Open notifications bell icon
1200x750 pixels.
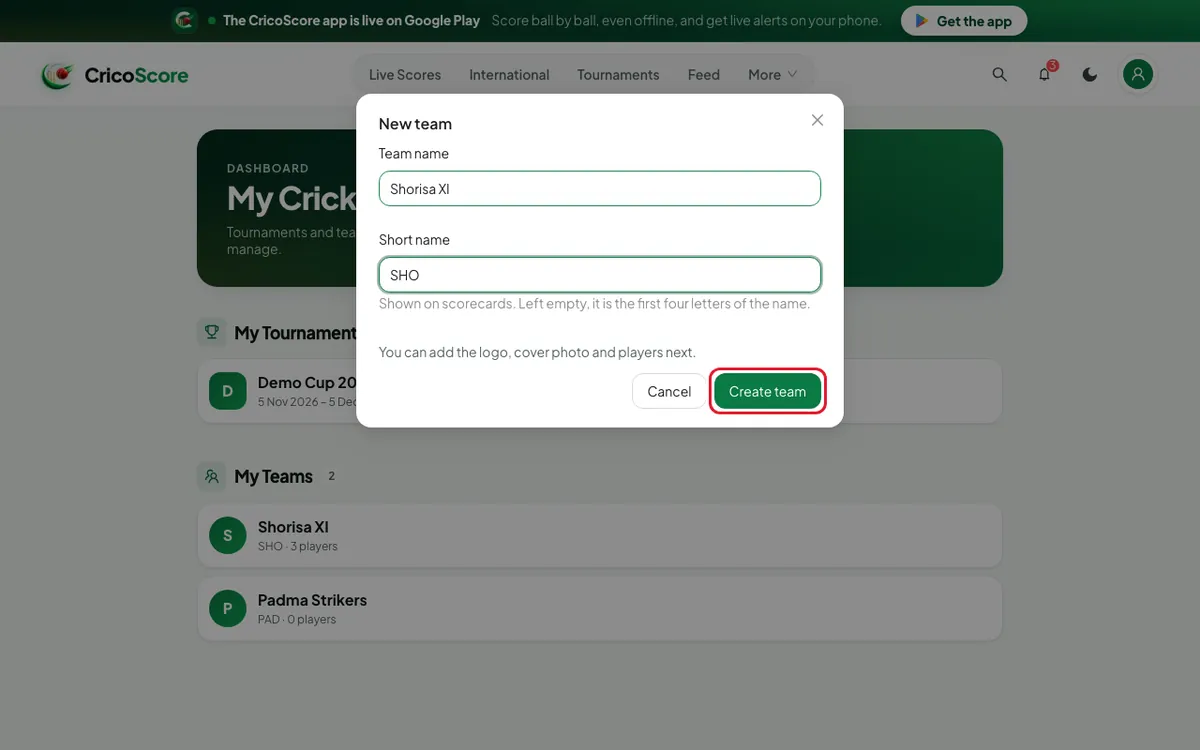(1045, 74)
